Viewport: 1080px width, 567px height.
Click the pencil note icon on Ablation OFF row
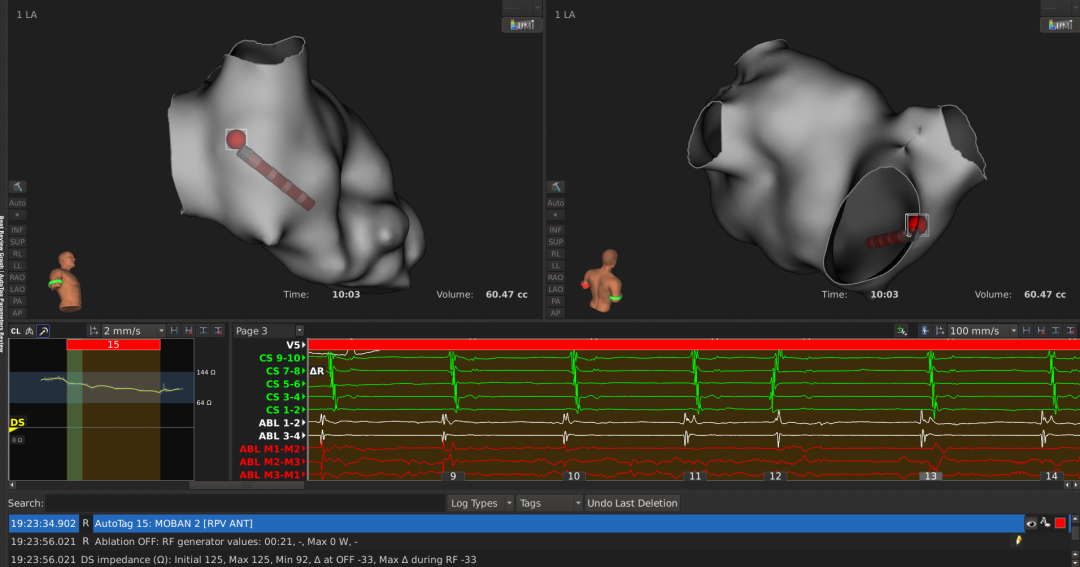click(1019, 541)
